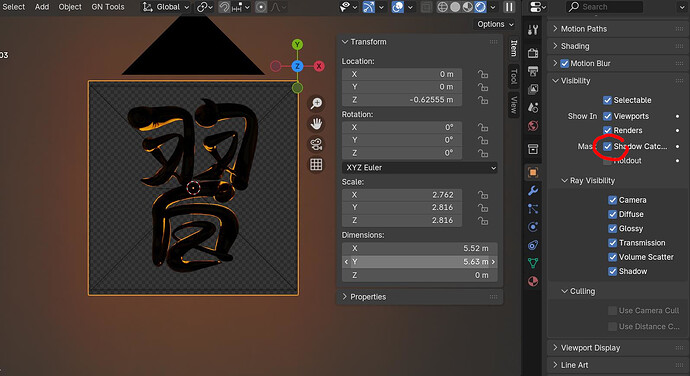Click the Pan hand viewport gizmo
690x376 pixels.
[x=316, y=124]
